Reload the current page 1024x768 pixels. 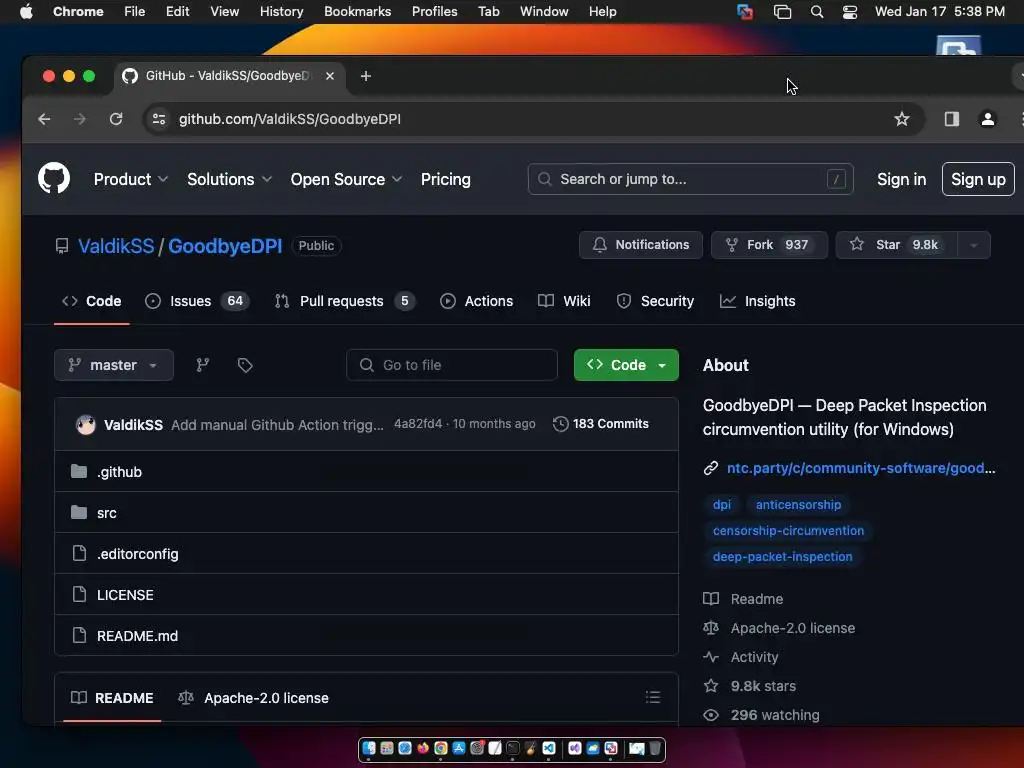[116, 119]
